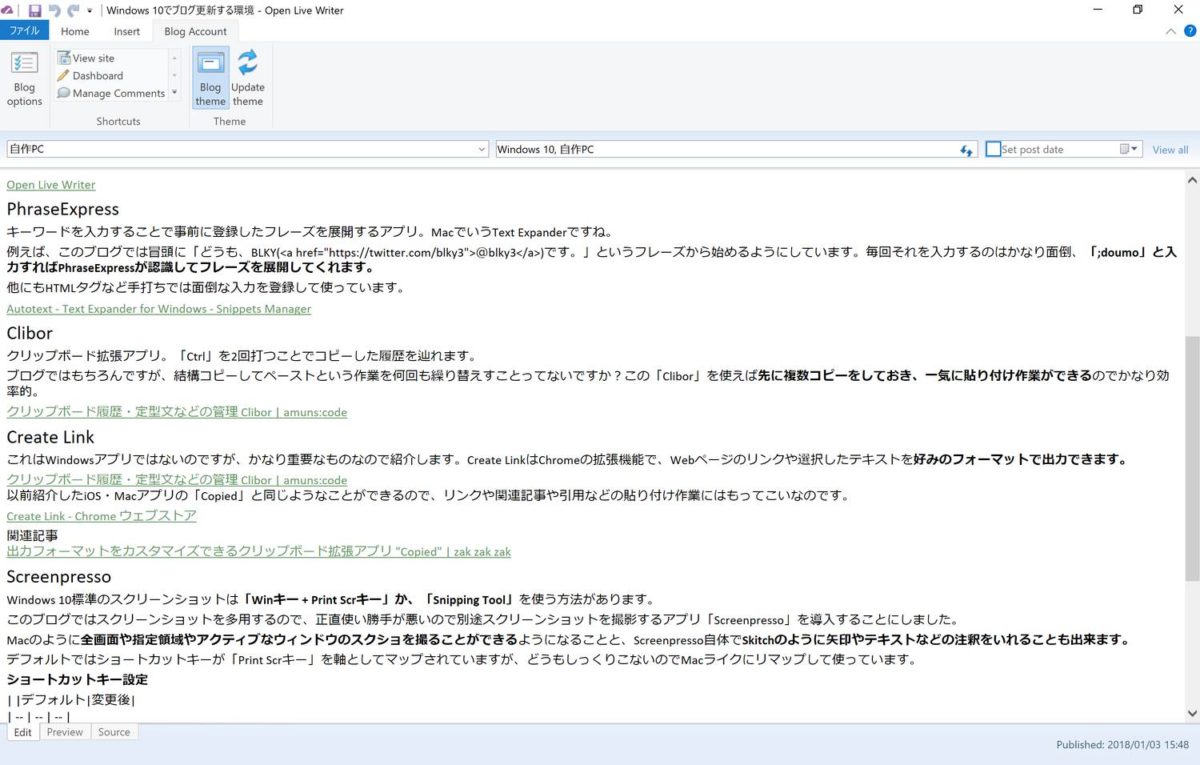Click the vertical scrollbar down arrow
The image size is (1200, 765).
pyautogui.click(x=1191, y=713)
